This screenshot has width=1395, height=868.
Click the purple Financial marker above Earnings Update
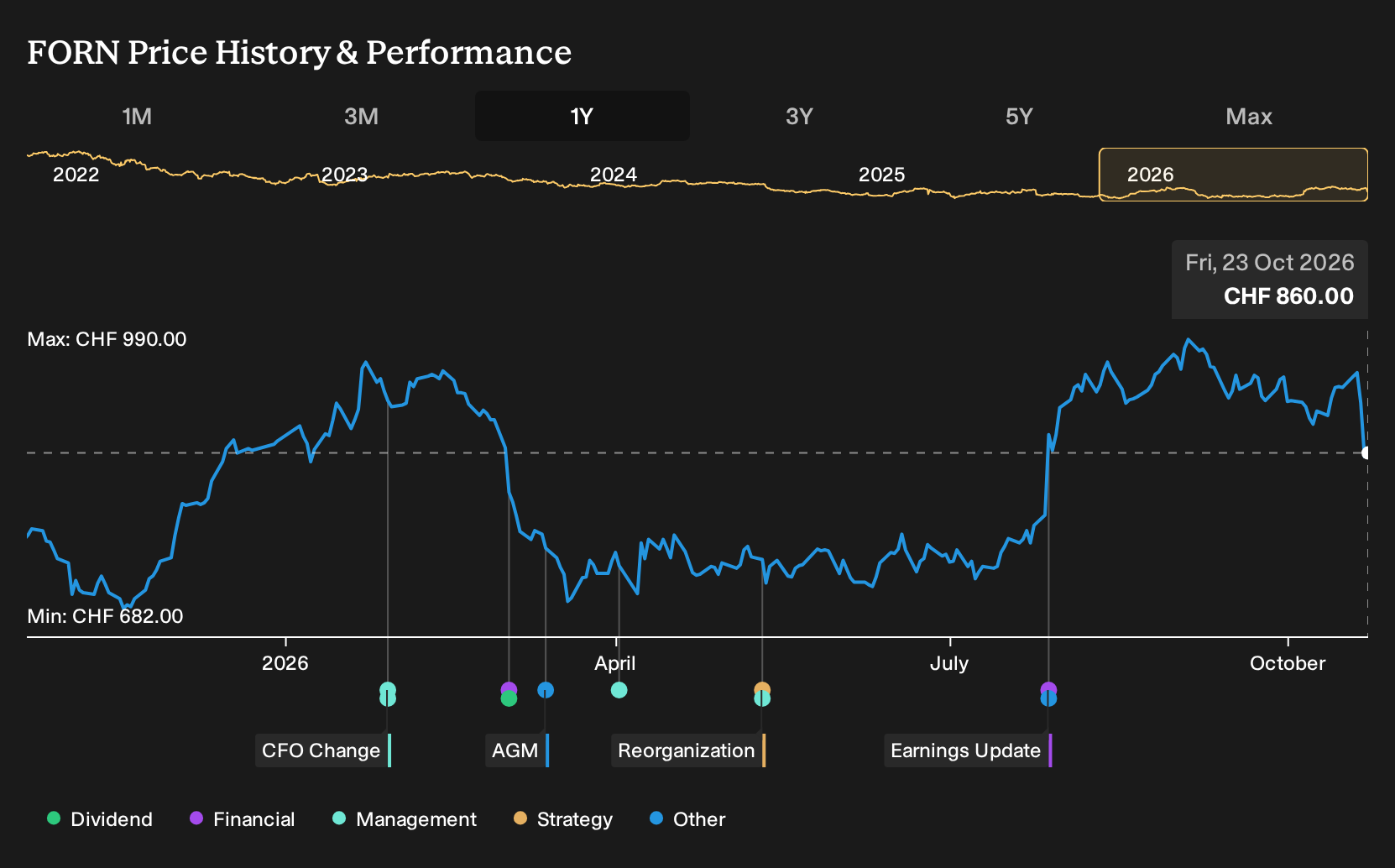coord(1048,688)
